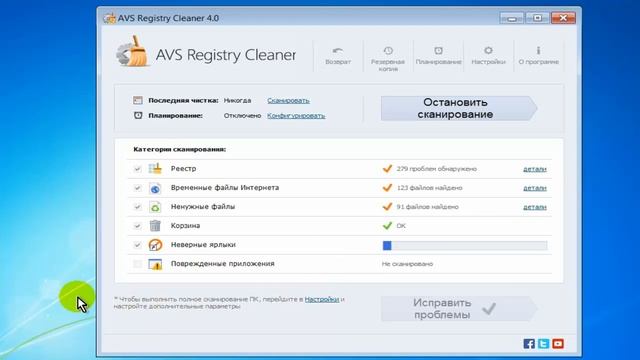
Task: Open the Twitter icon
Action: [543, 344]
